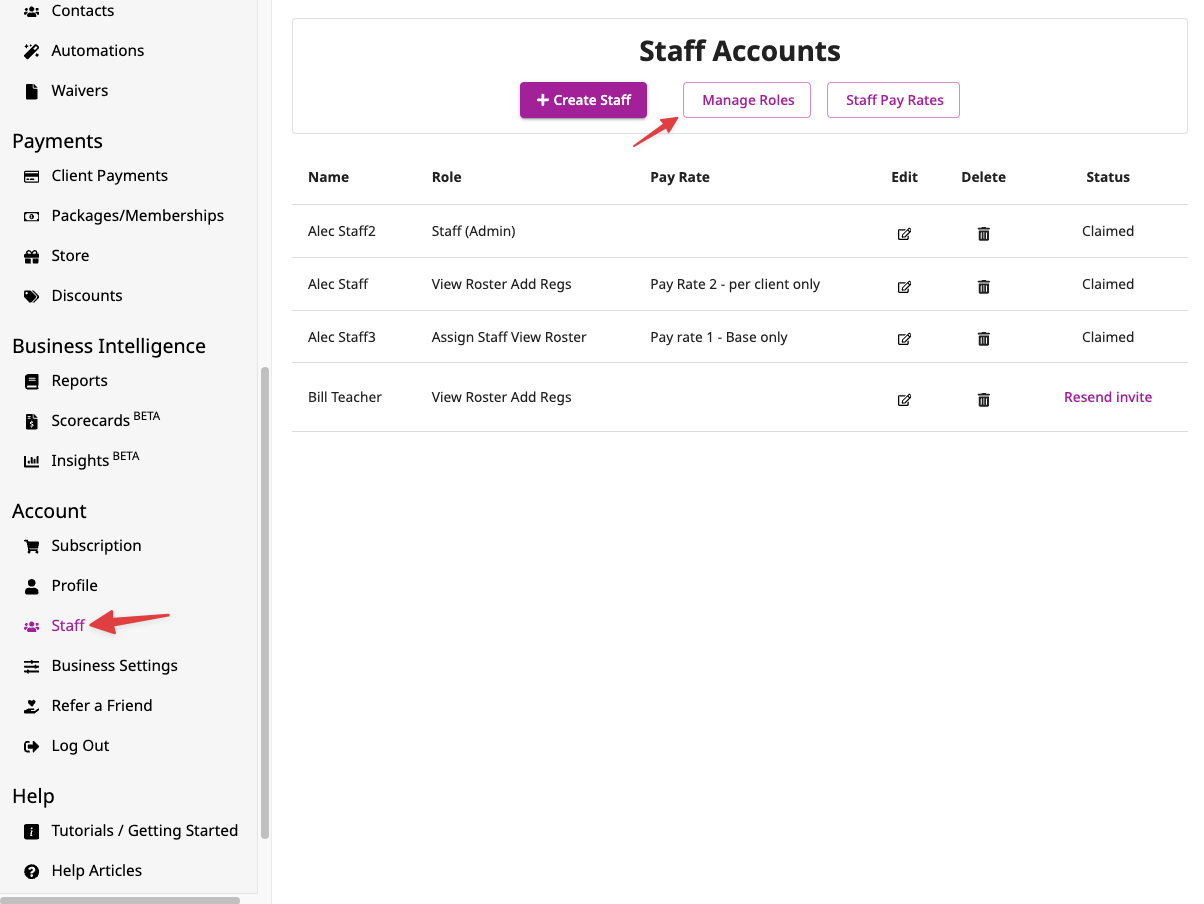
Task: Select 'Assign Staff View Roster' role cell
Action: 509,337
